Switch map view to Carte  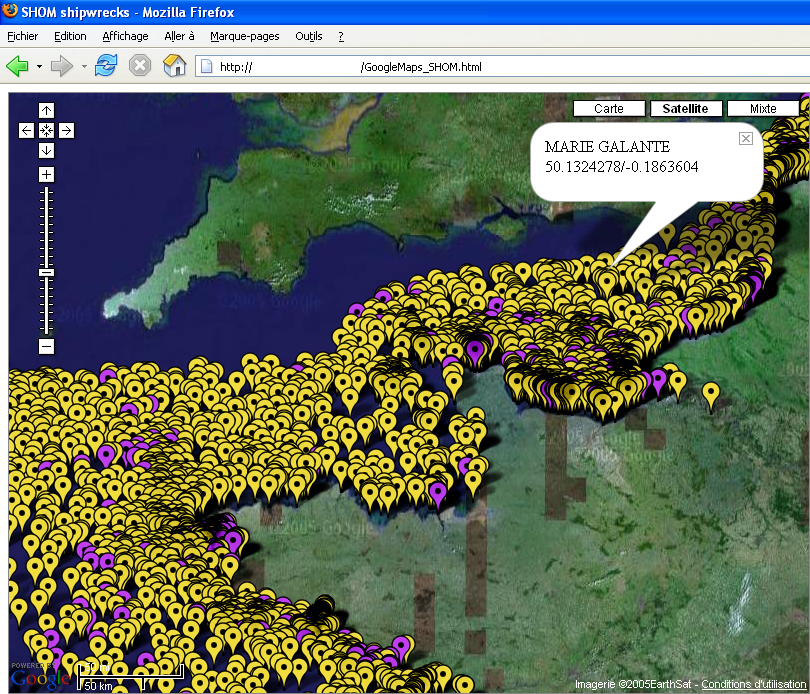608,109
